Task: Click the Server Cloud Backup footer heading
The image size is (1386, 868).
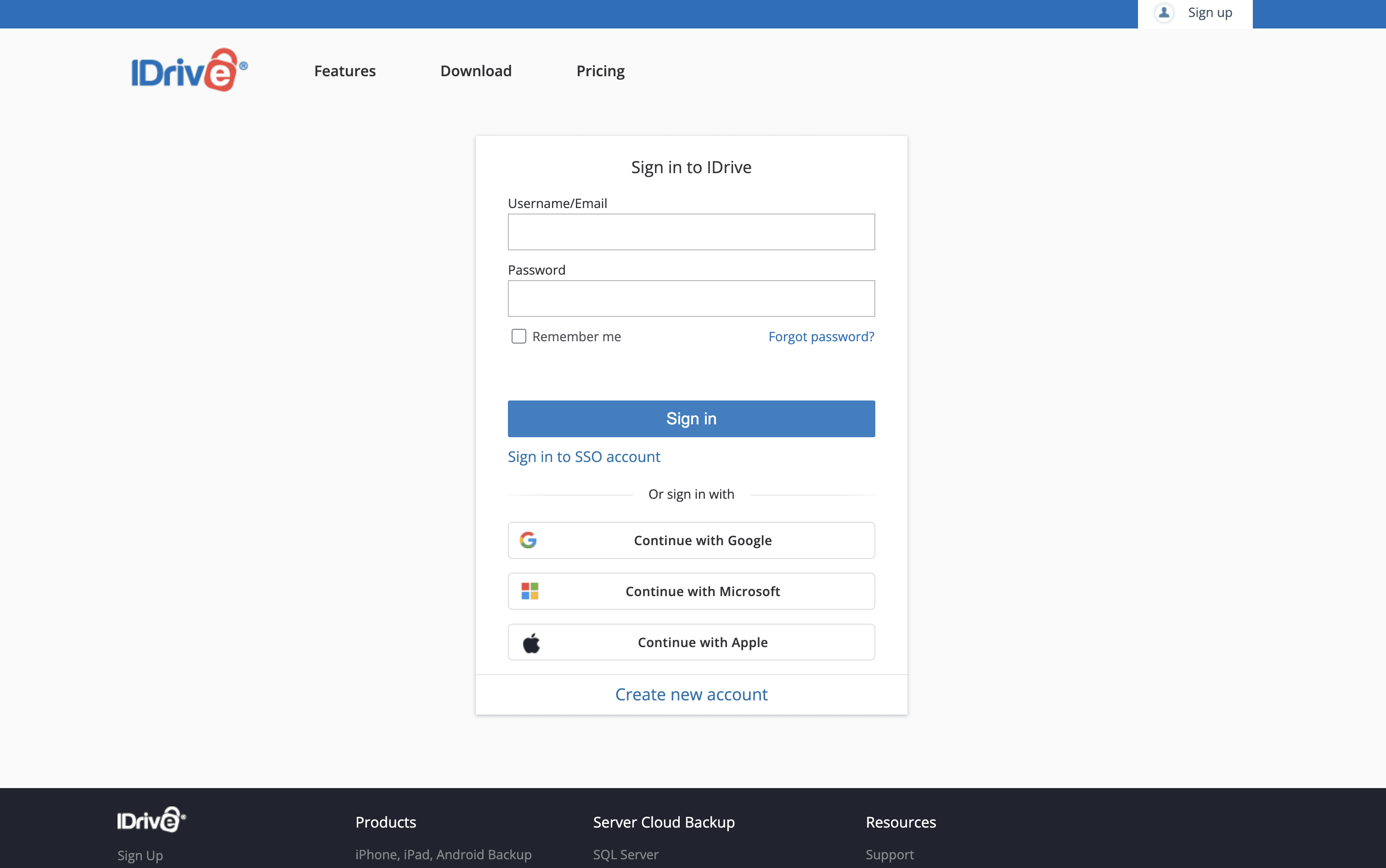Action: 664,822
